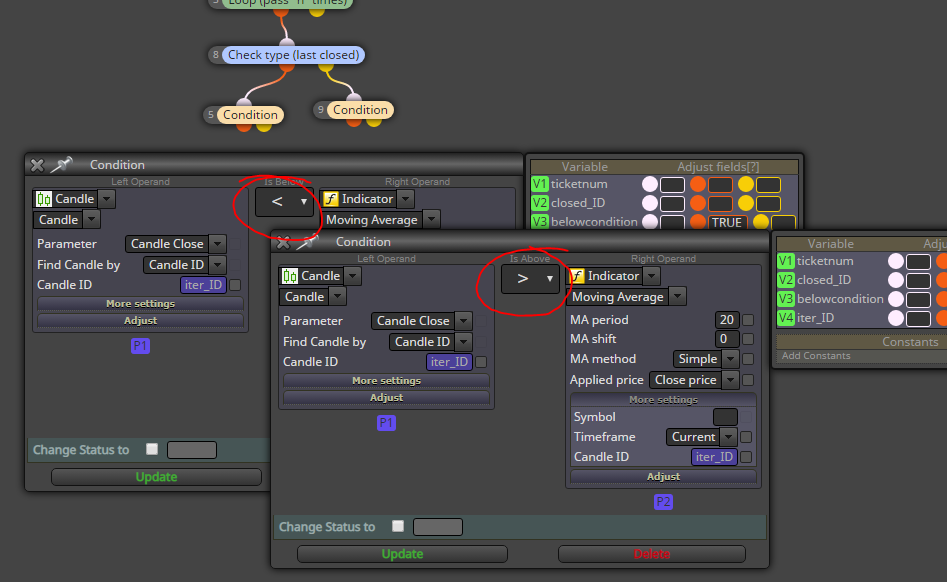The image size is (947, 582).
Task: Enable 'Change Status to' checkbox in back window
Action: click(x=152, y=449)
